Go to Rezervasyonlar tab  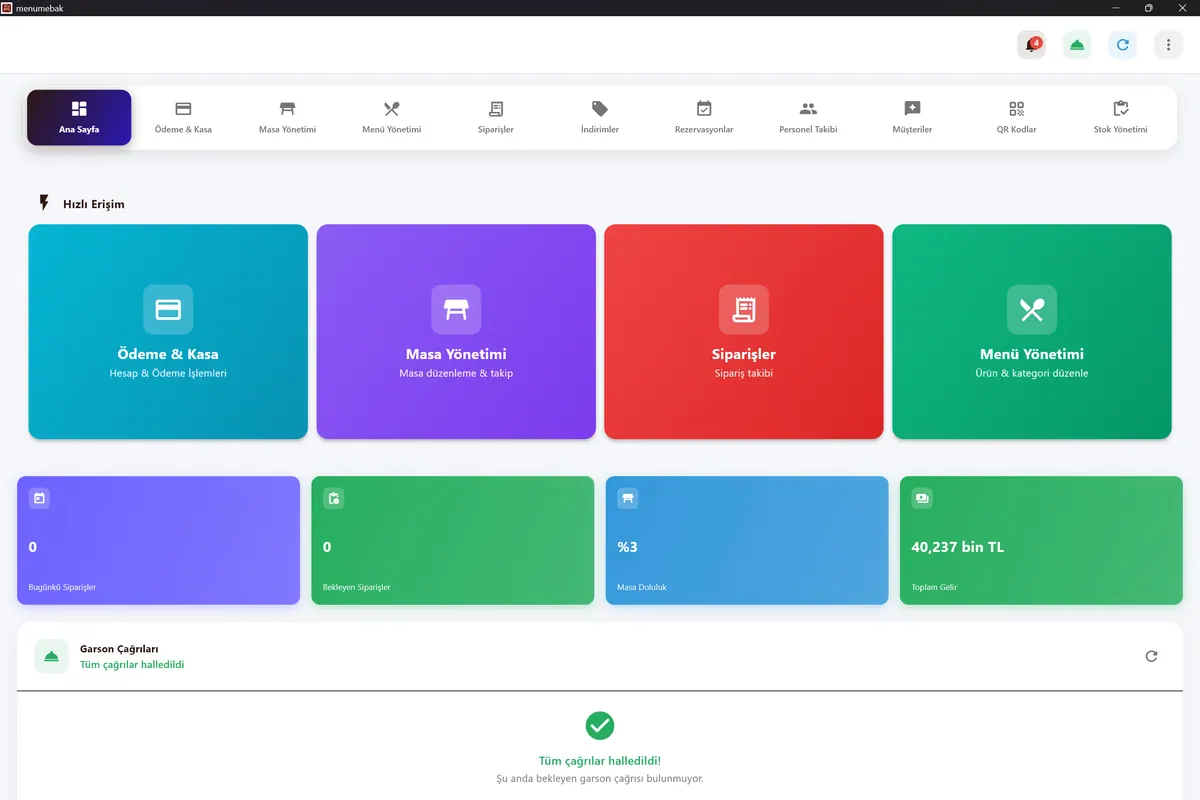point(704,118)
